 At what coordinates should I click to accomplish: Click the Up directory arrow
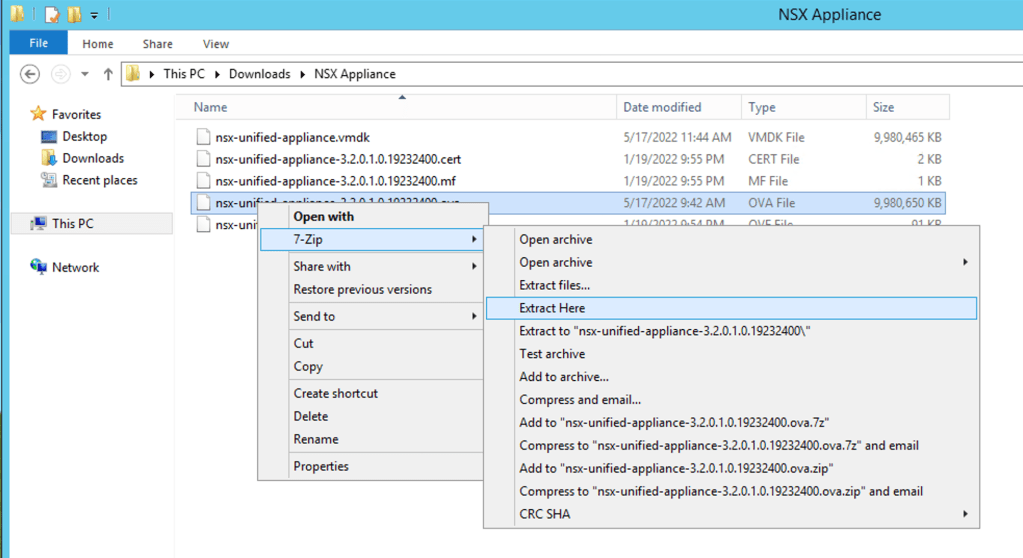[x=108, y=74]
